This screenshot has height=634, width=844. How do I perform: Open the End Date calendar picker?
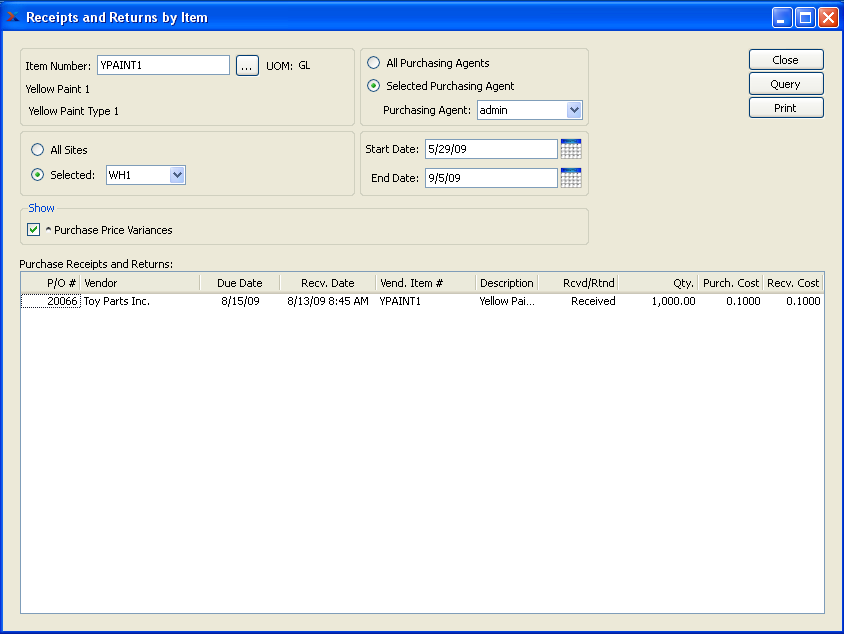[x=571, y=178]
